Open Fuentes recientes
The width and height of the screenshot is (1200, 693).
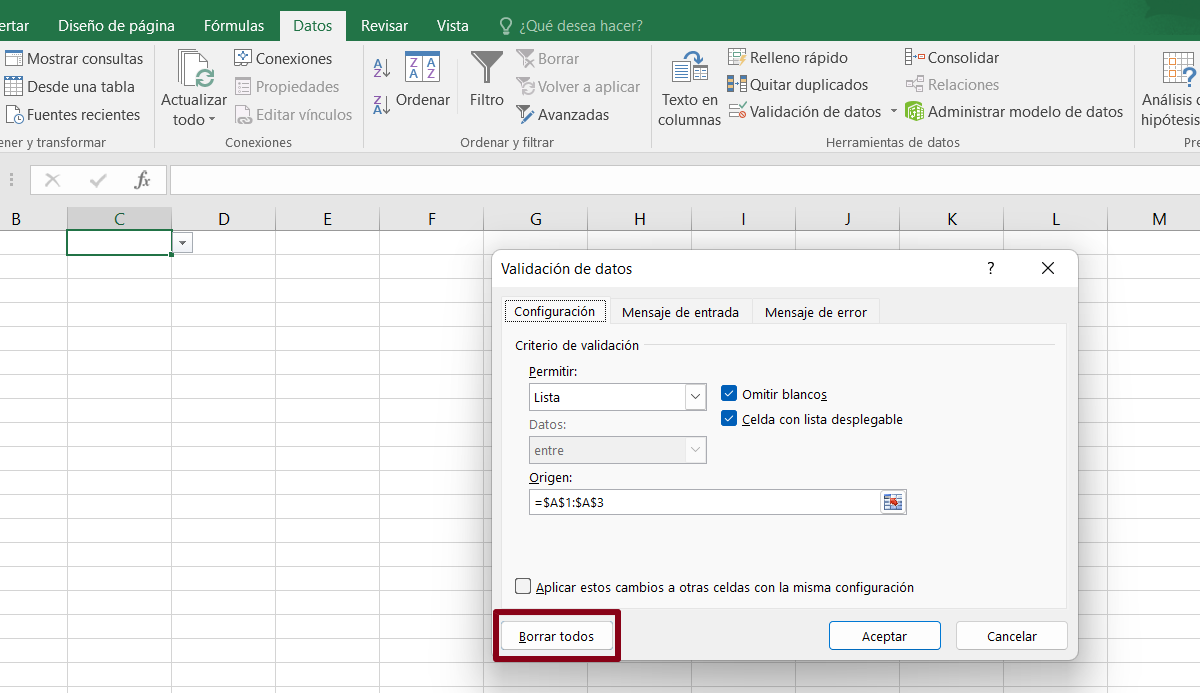pyautogui.click(x=72, y=115)
